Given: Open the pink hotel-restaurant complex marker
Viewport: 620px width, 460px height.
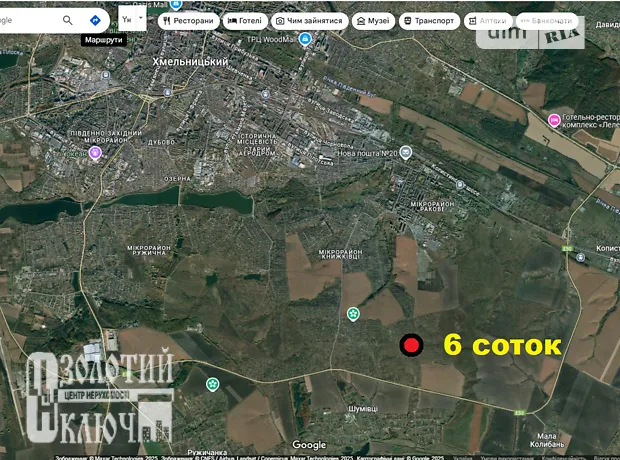Looking at the screenshot, I should pos(555,120).
